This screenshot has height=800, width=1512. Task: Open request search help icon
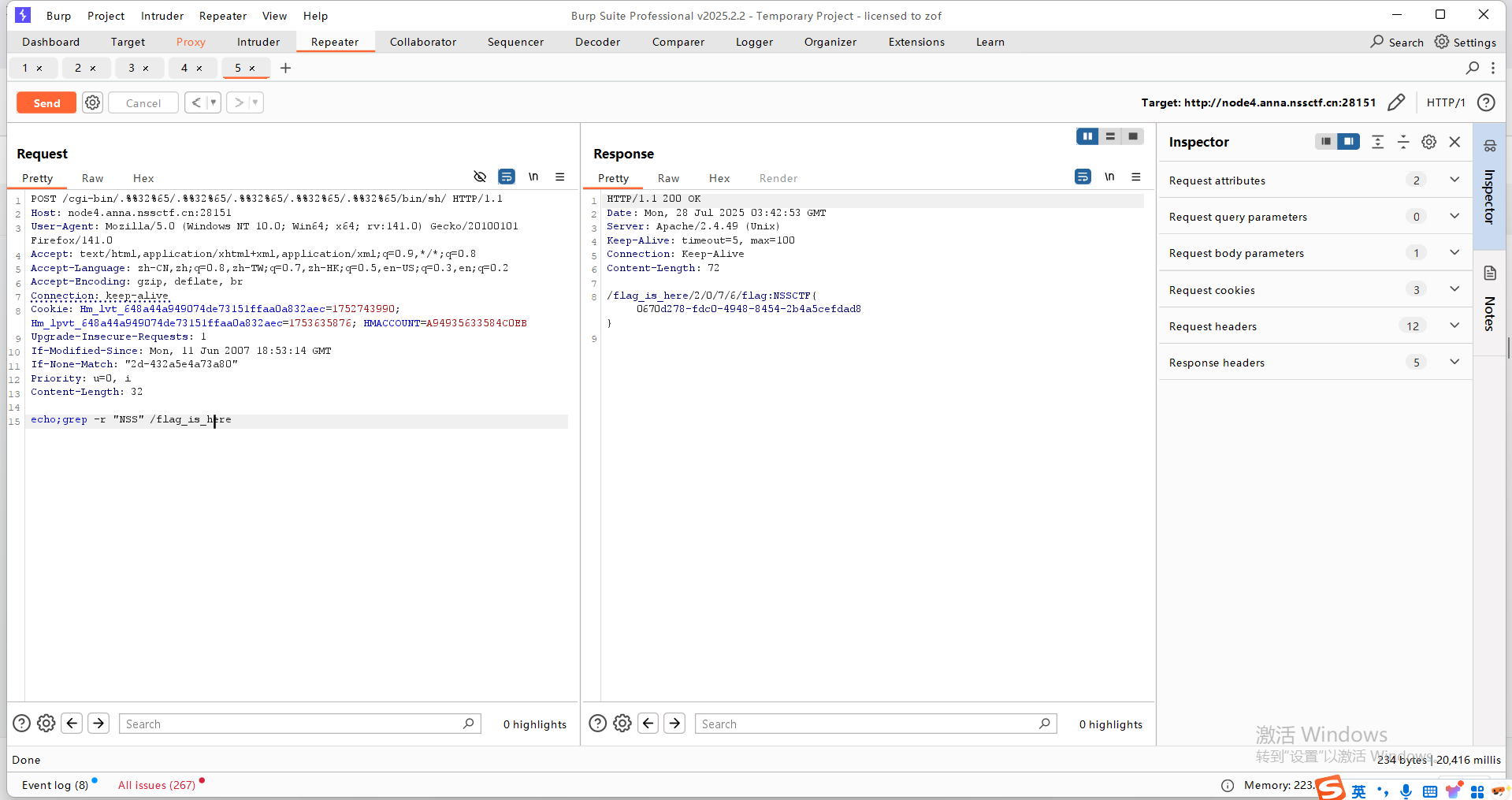22,723
